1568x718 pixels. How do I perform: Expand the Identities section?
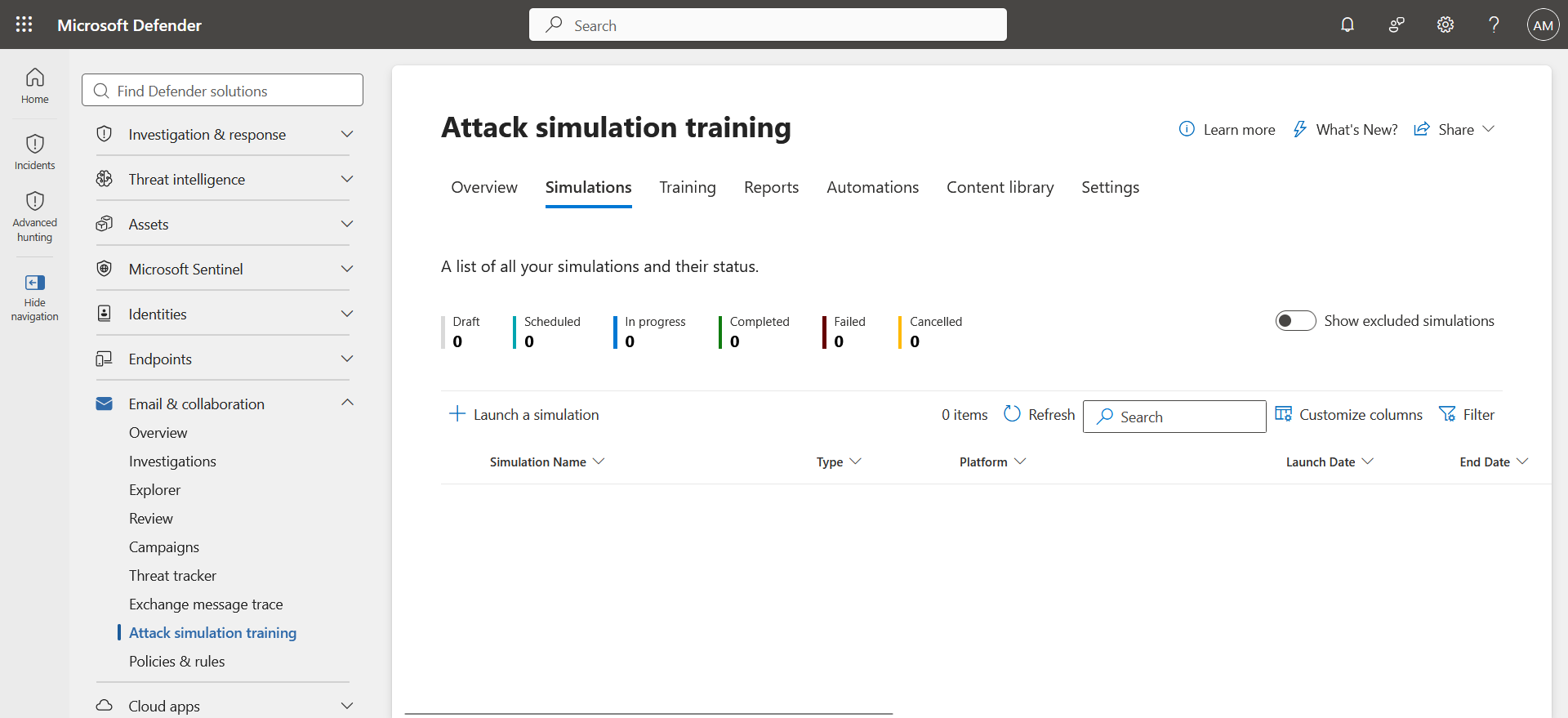[347, 314]
